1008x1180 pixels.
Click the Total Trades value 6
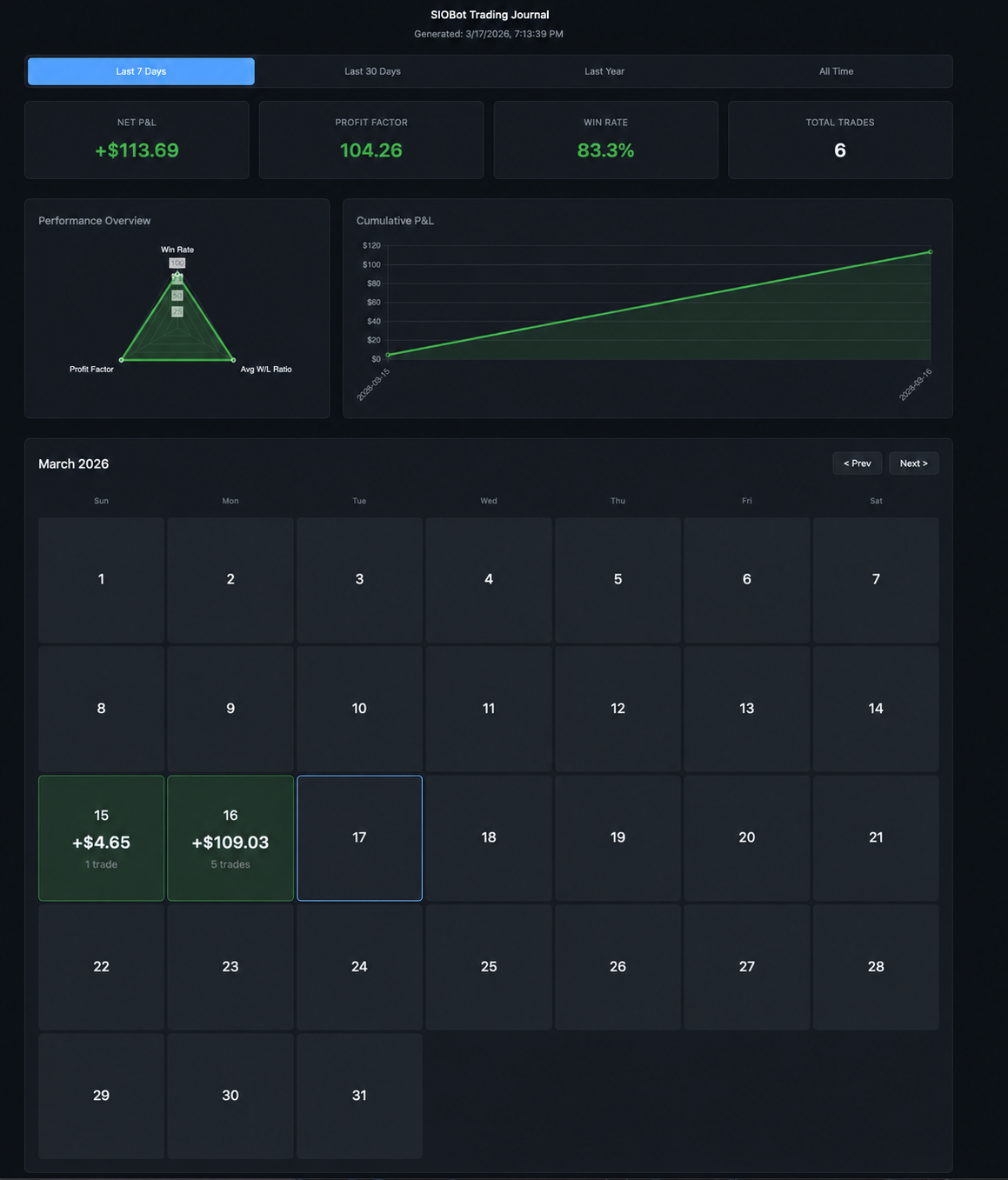point(840,150)
